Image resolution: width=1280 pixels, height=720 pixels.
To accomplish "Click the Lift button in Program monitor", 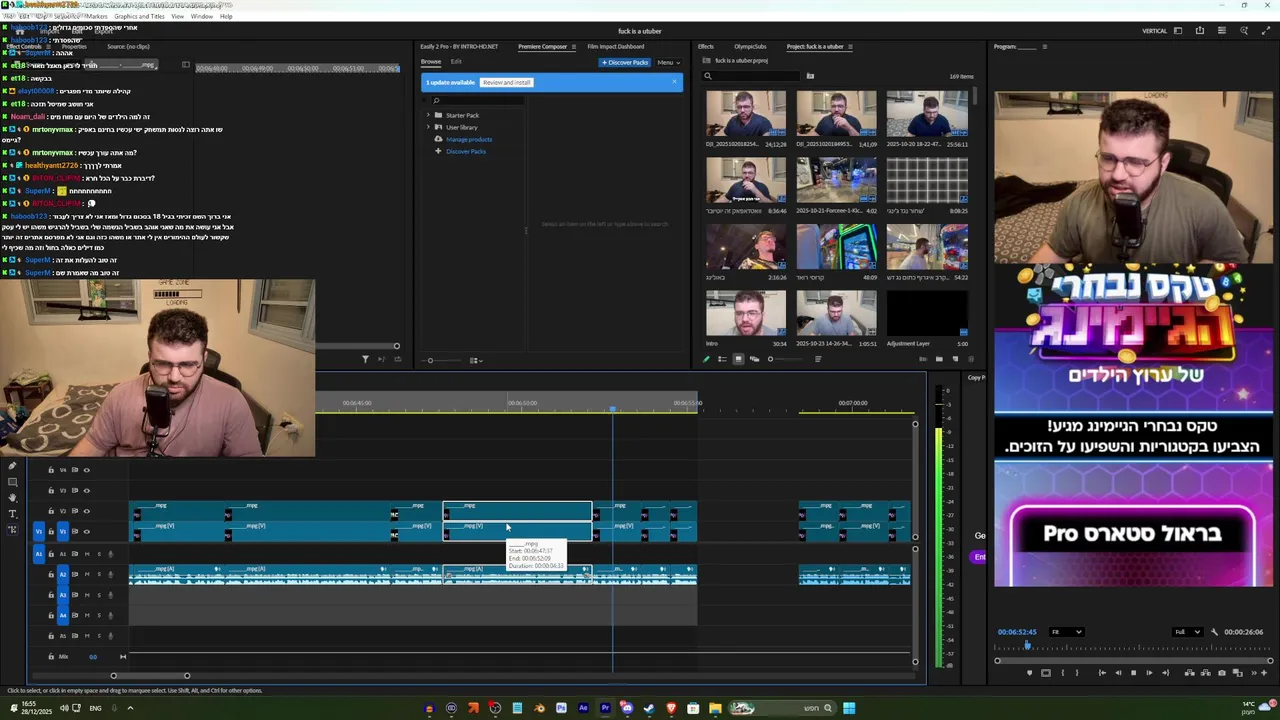I will (1190, 673).
